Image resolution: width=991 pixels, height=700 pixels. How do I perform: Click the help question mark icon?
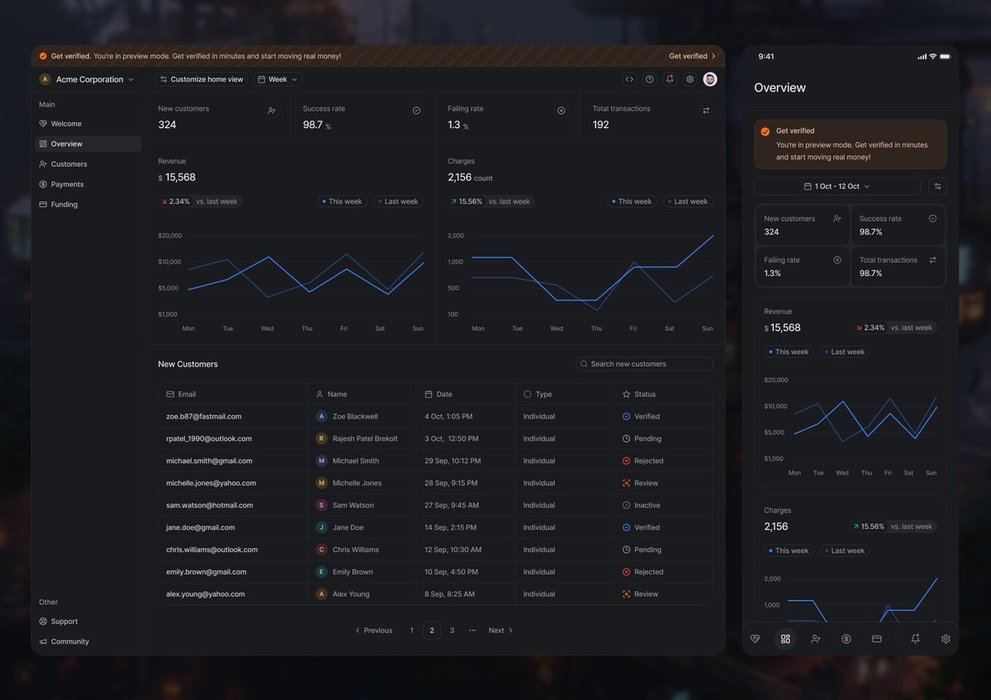pos(649,79)
